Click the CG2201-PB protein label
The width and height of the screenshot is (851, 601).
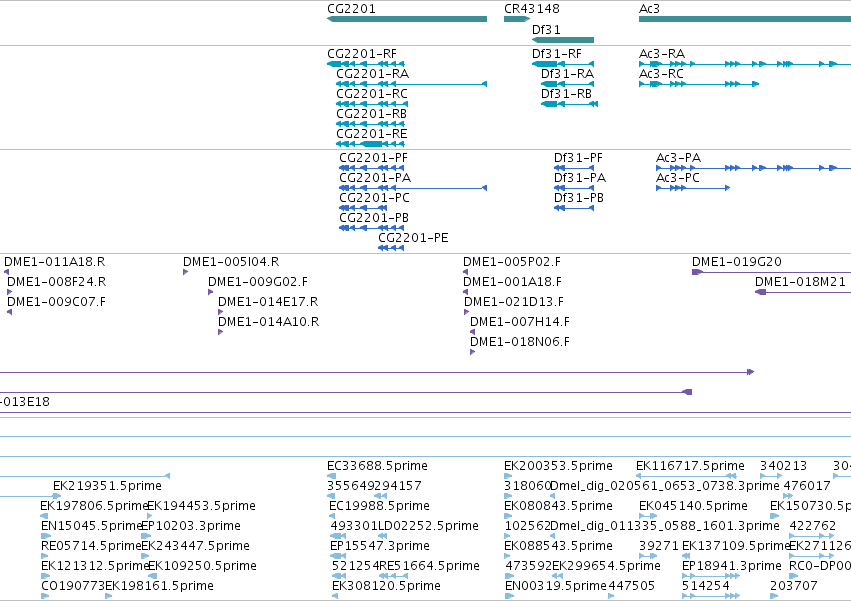point(374,218)
